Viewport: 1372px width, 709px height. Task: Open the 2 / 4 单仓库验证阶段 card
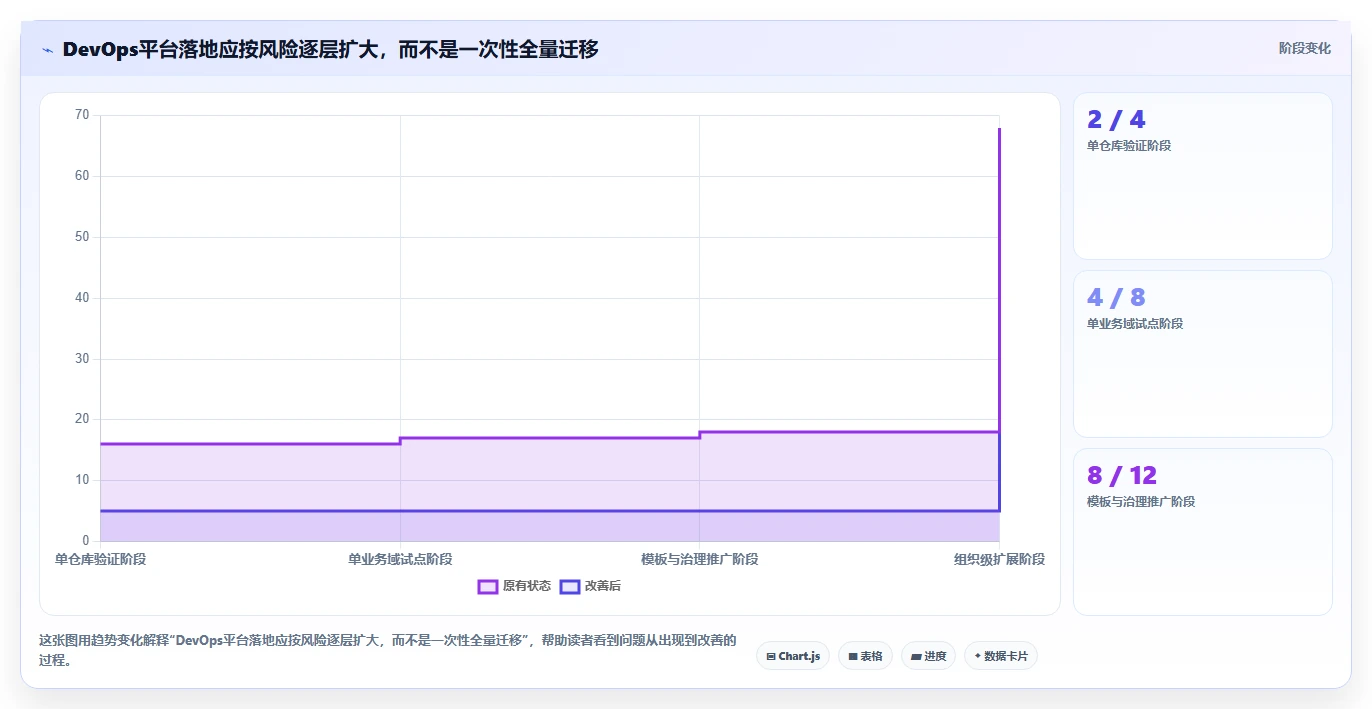(1202, 176)
